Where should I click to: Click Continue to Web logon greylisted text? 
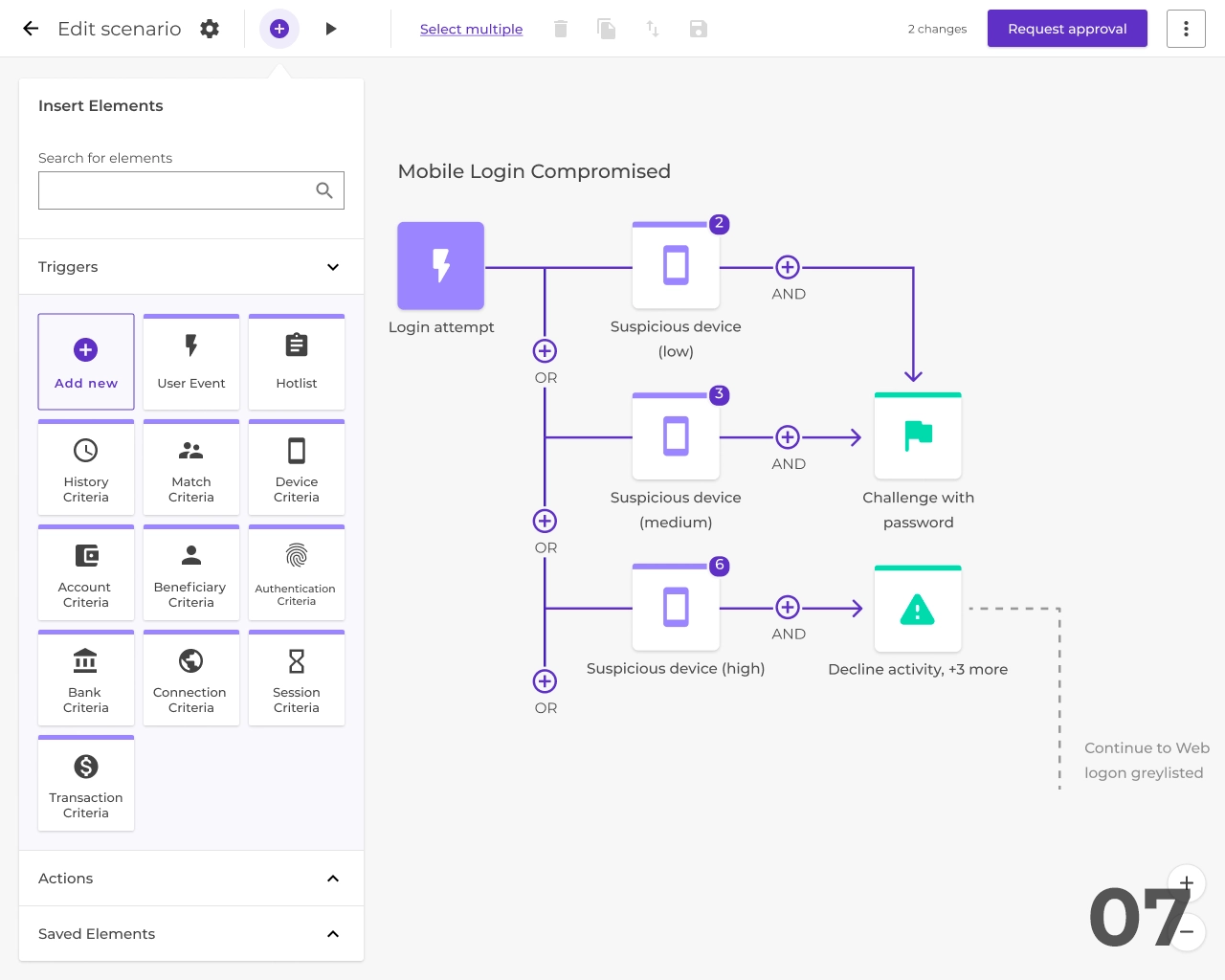click(x=1147, y=761)
